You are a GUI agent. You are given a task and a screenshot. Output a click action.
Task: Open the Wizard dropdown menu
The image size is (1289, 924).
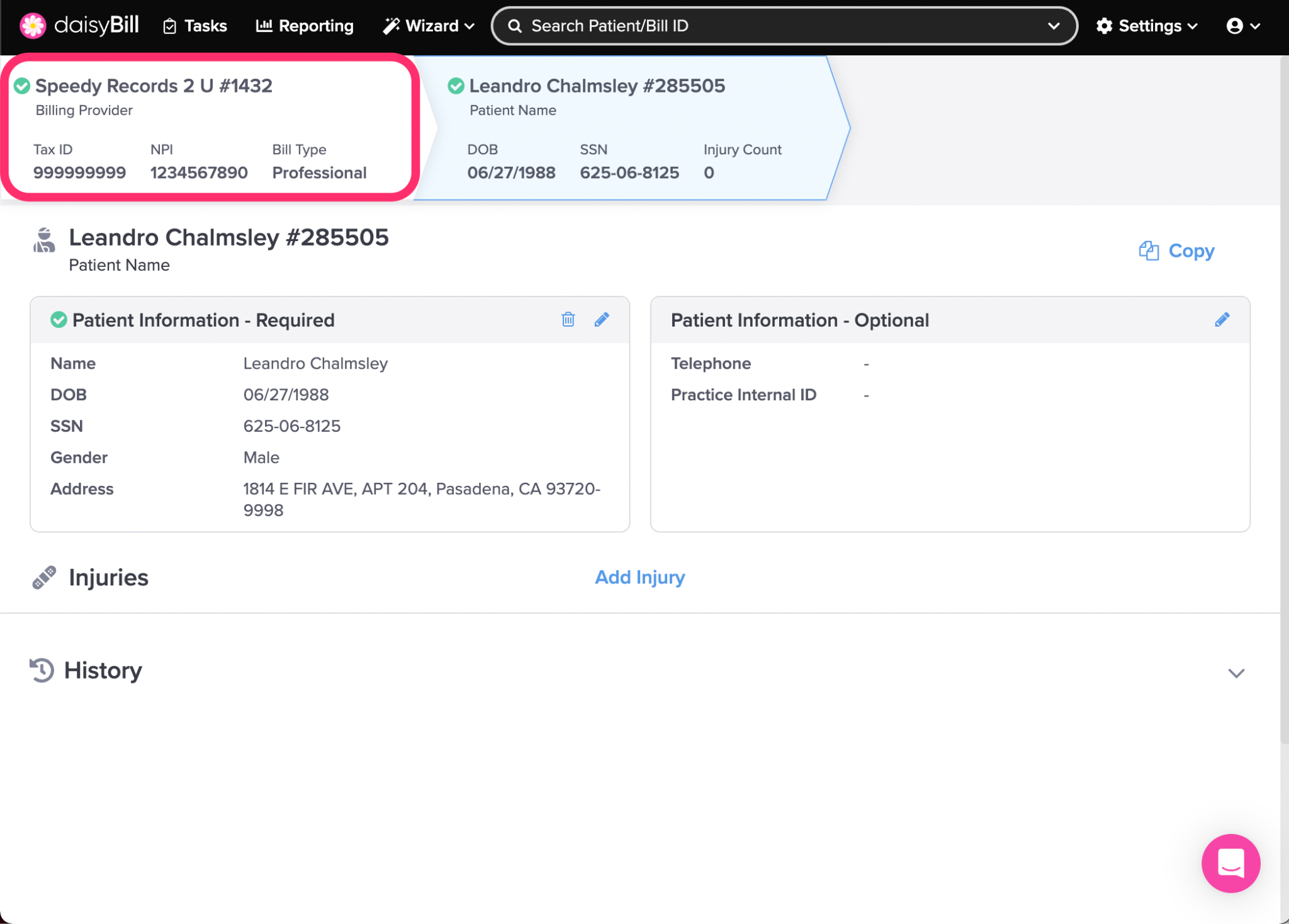pyautogui.click(x=429, y=26)
